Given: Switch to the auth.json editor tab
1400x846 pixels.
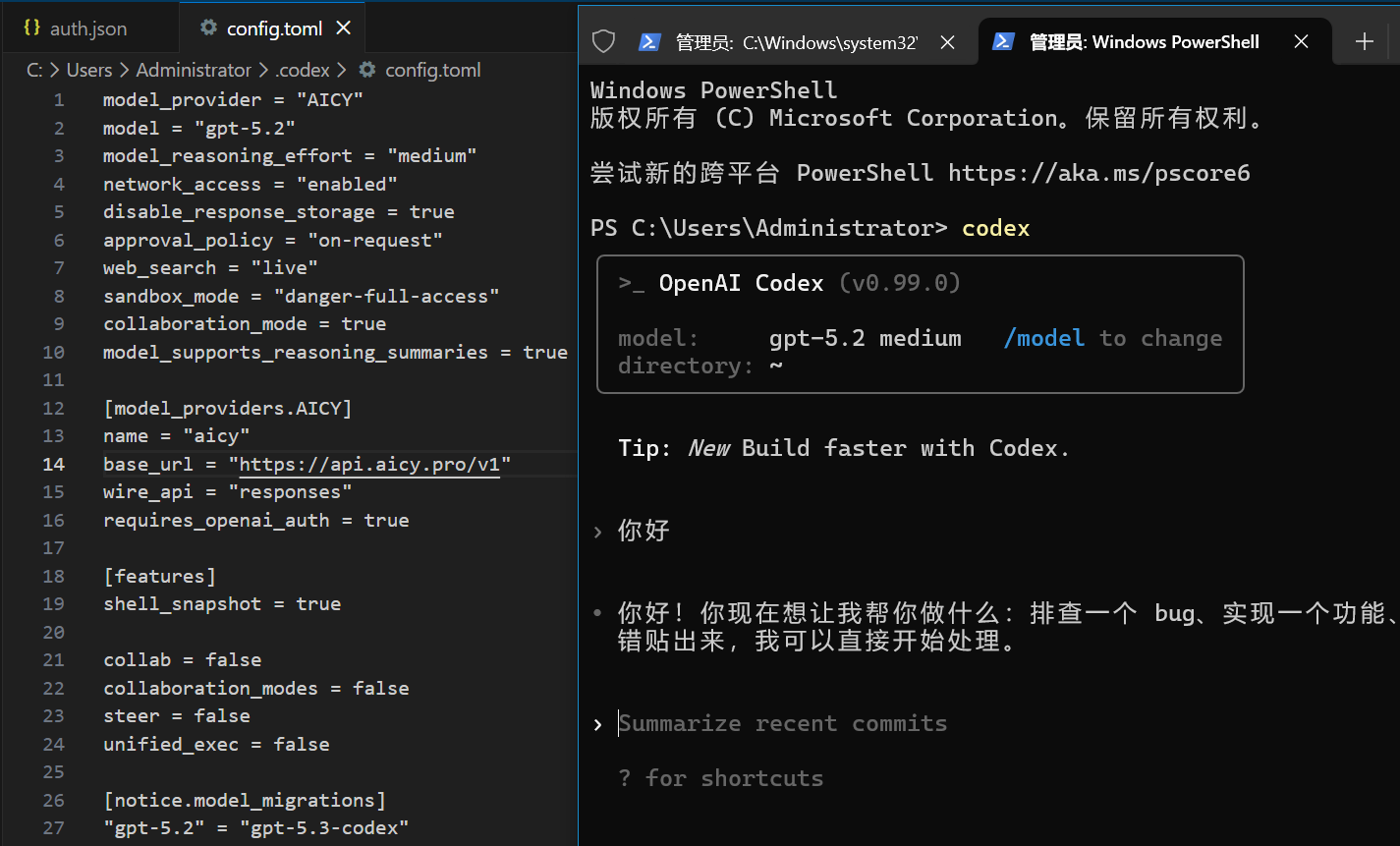Looking at the screenshot, I should tap(87, 28).
